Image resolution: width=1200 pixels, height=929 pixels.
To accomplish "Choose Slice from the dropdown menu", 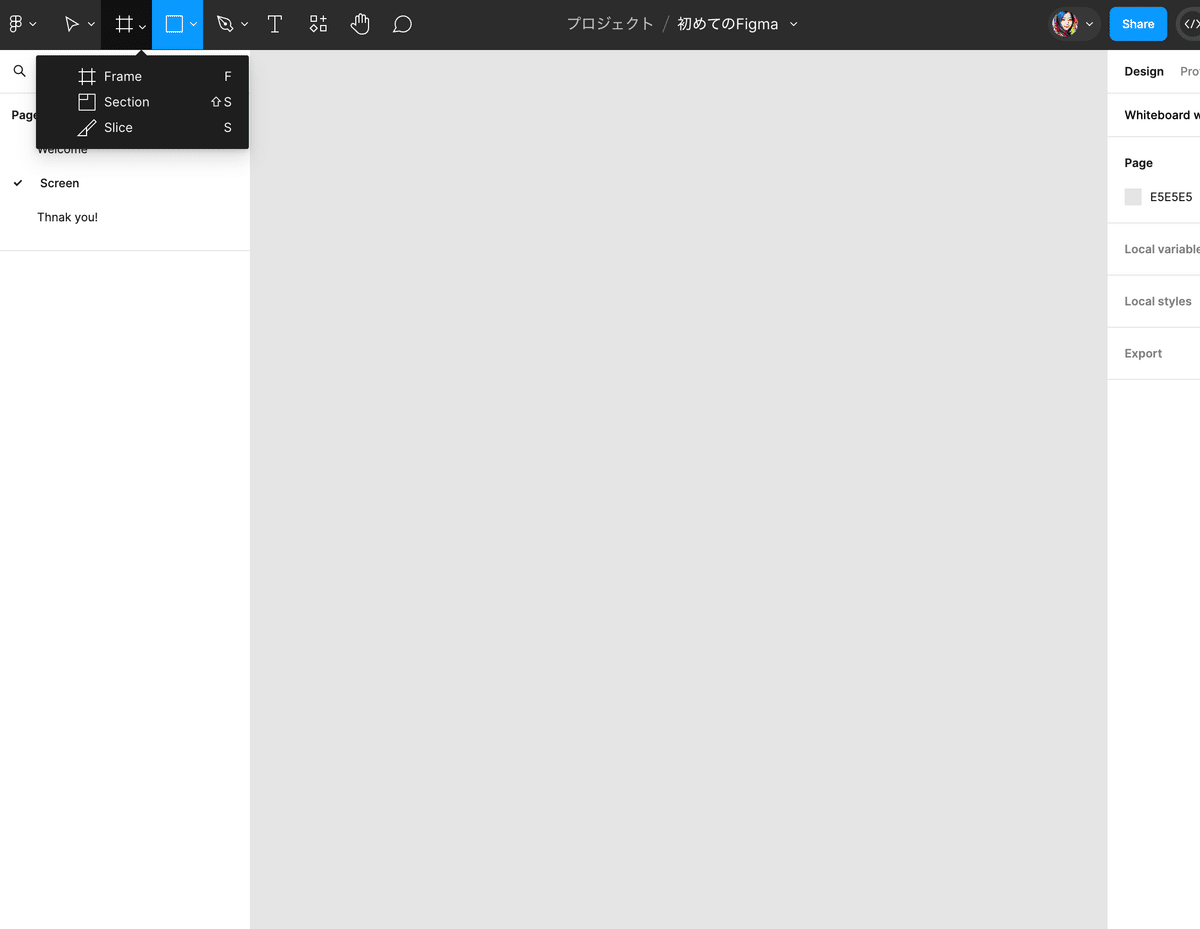I will [x=142, y=127].
